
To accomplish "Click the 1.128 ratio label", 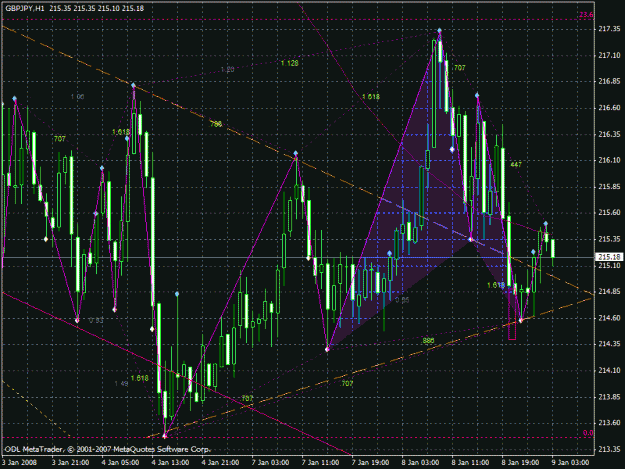I will (x=289, y=63).
